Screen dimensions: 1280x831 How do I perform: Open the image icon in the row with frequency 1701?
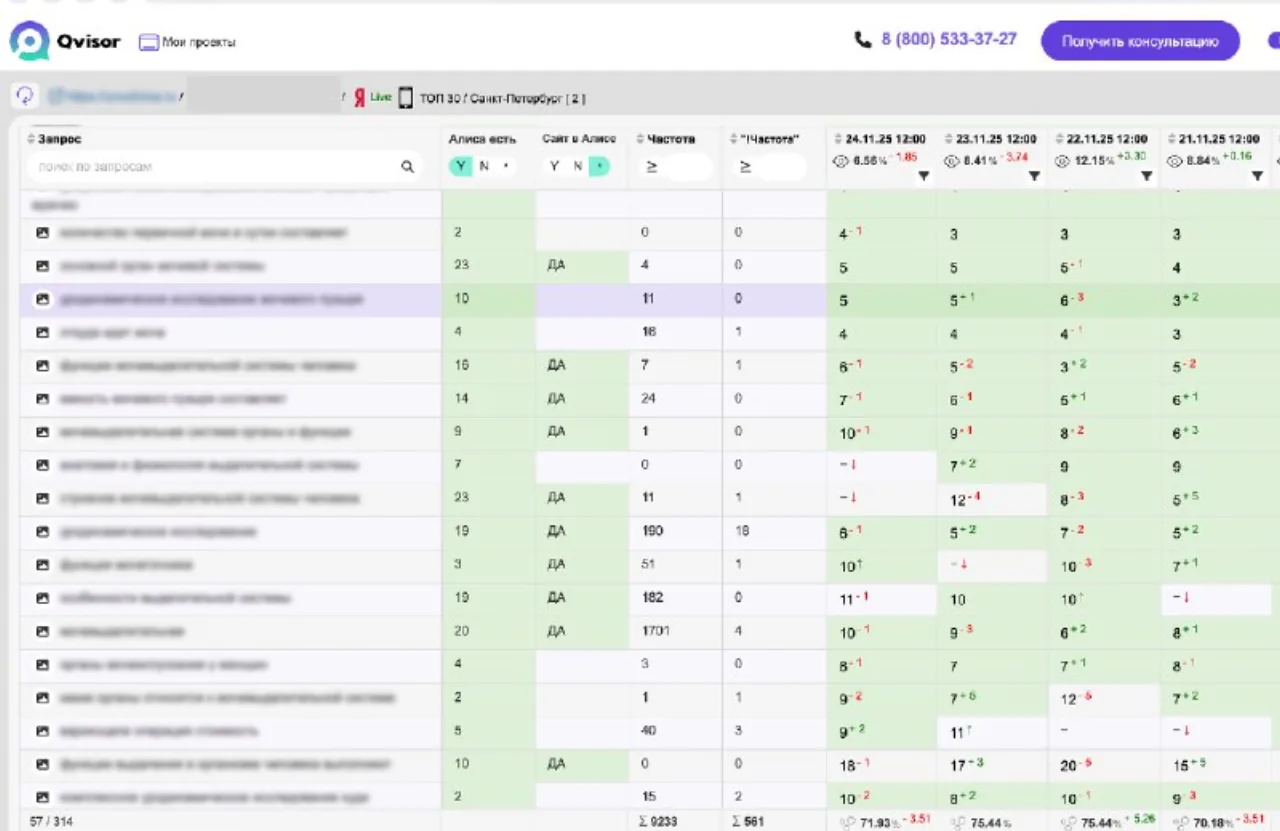tap(43, 632)
